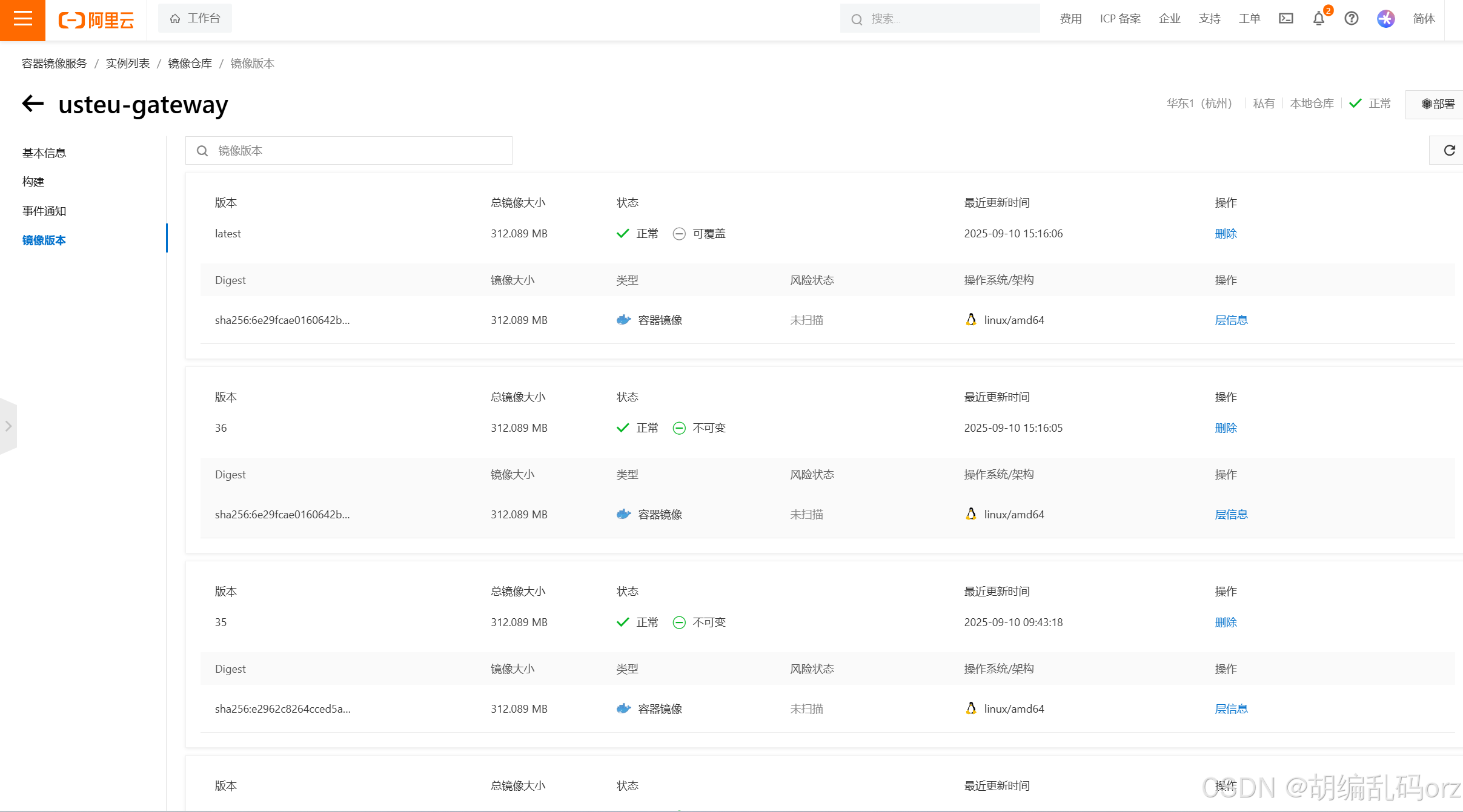1463x812 pixels.
Task: Open the 工作台 workbench button
Action: [194, 19]
